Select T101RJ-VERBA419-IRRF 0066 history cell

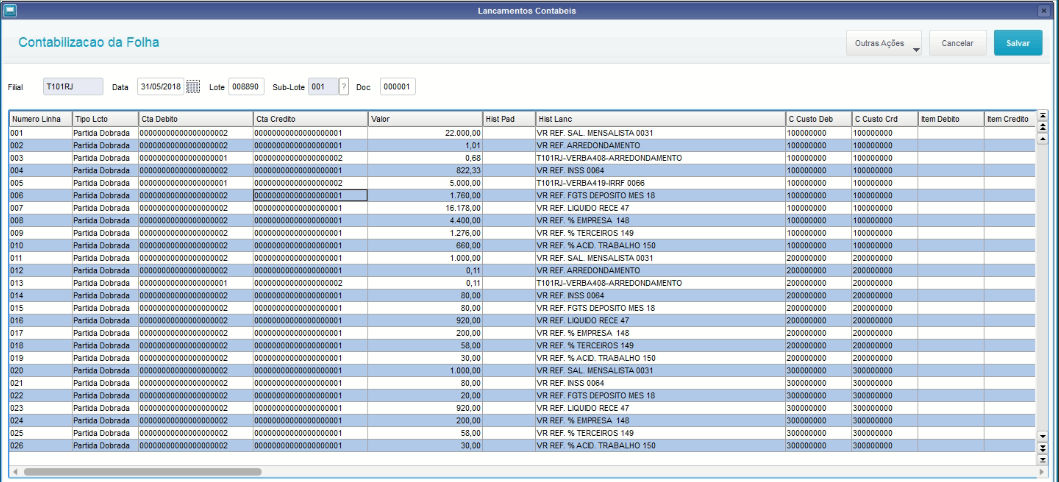(661, 183)
